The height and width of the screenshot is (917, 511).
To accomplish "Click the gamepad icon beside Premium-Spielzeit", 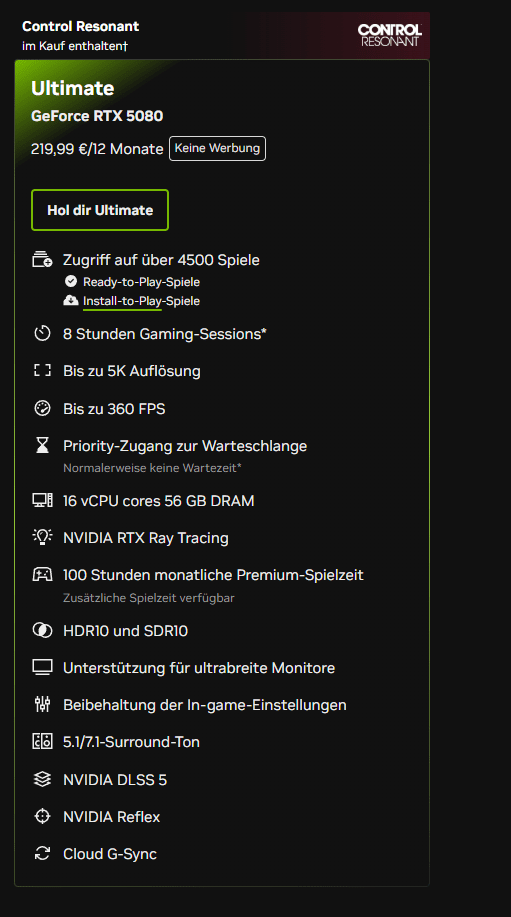I will click(42, 575).
